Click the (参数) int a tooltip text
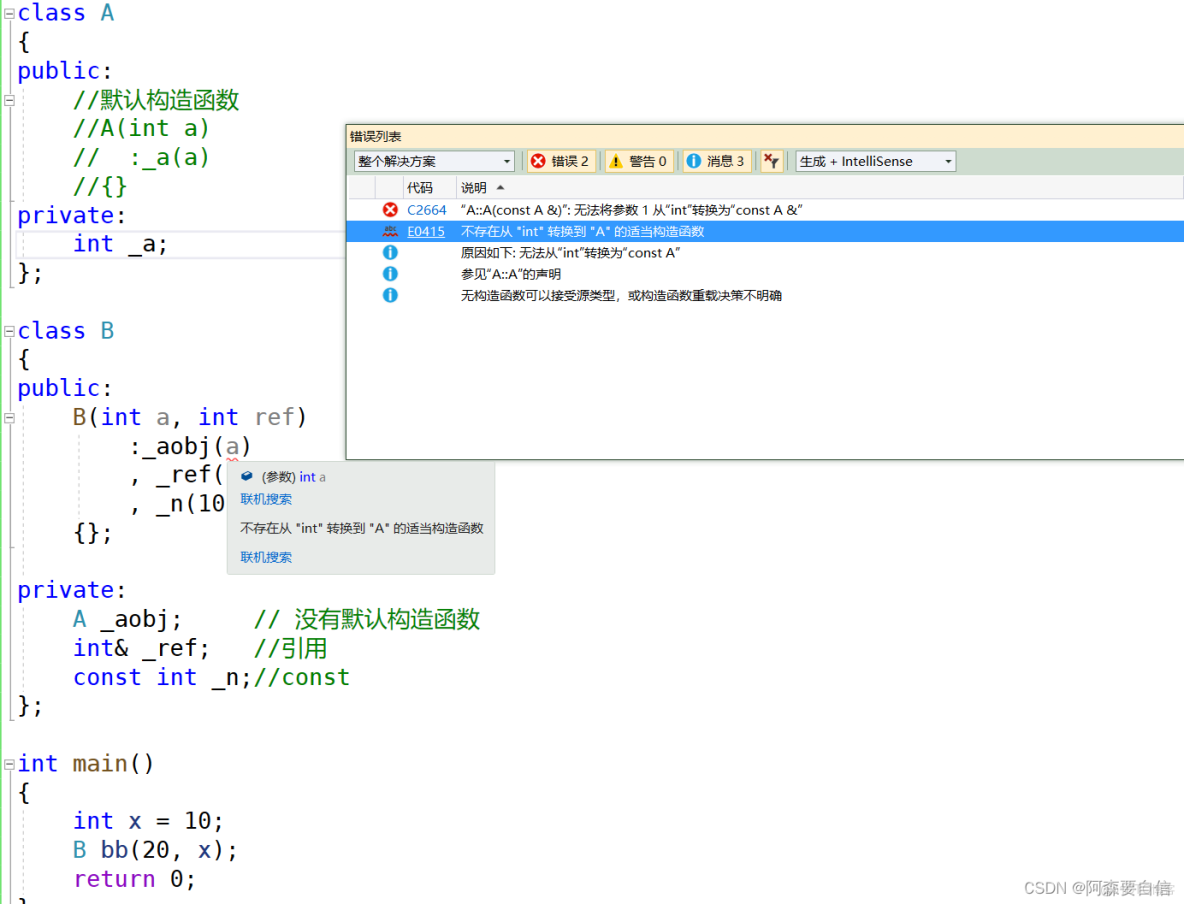This screenshot has height=904, width=1184. (294, 477)
